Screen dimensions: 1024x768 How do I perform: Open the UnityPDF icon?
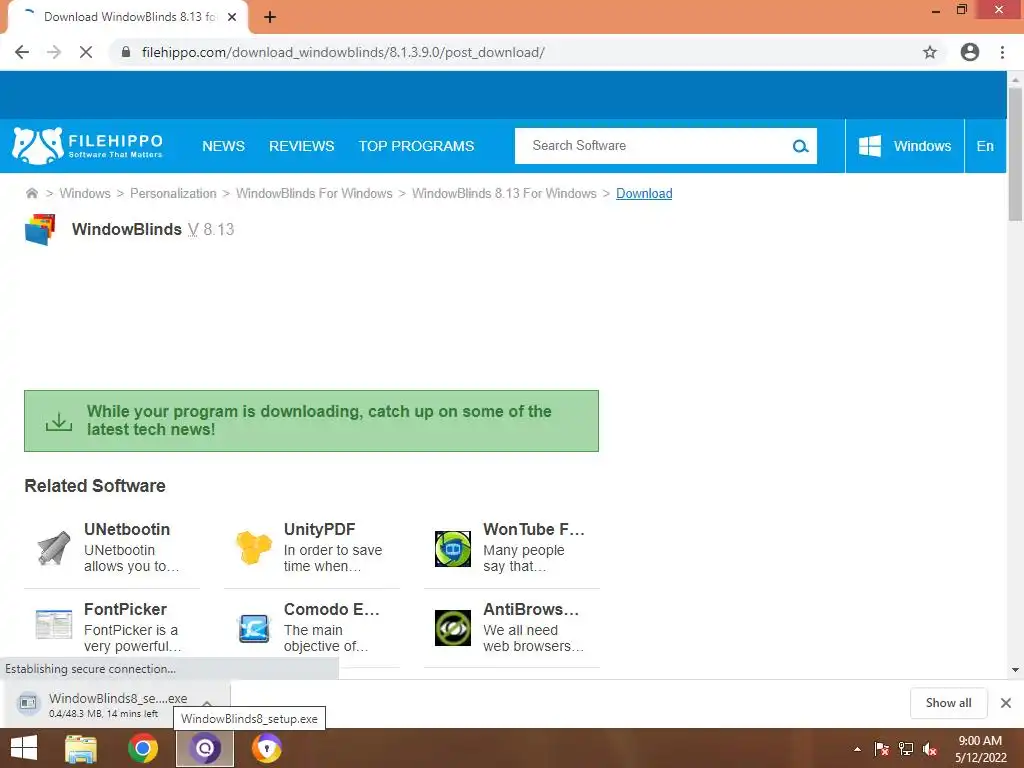(253, 547)
